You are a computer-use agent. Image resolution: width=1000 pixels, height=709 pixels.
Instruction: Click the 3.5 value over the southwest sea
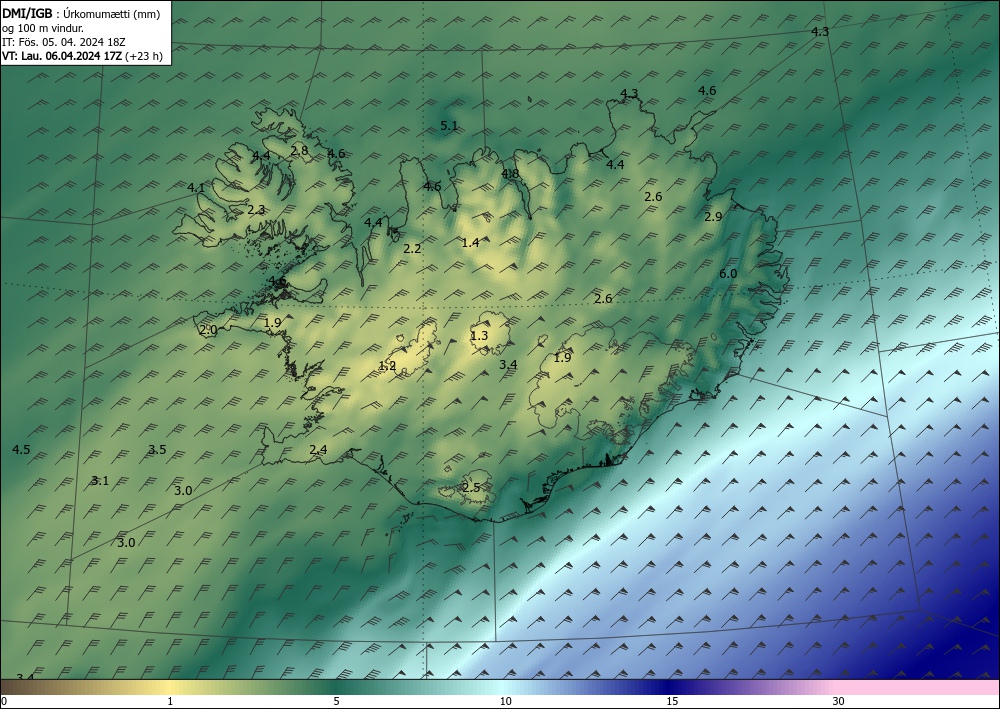click(x=157, y=450)
